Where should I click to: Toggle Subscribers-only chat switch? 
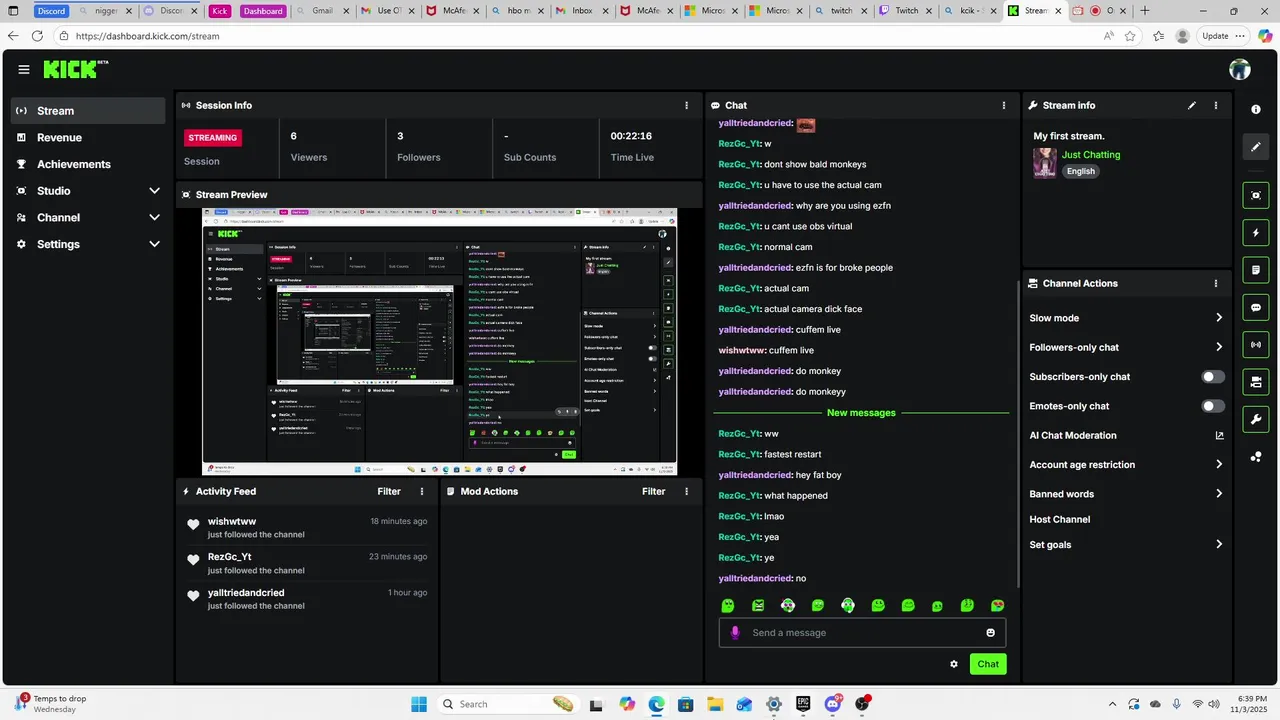tap(1213, 377)
